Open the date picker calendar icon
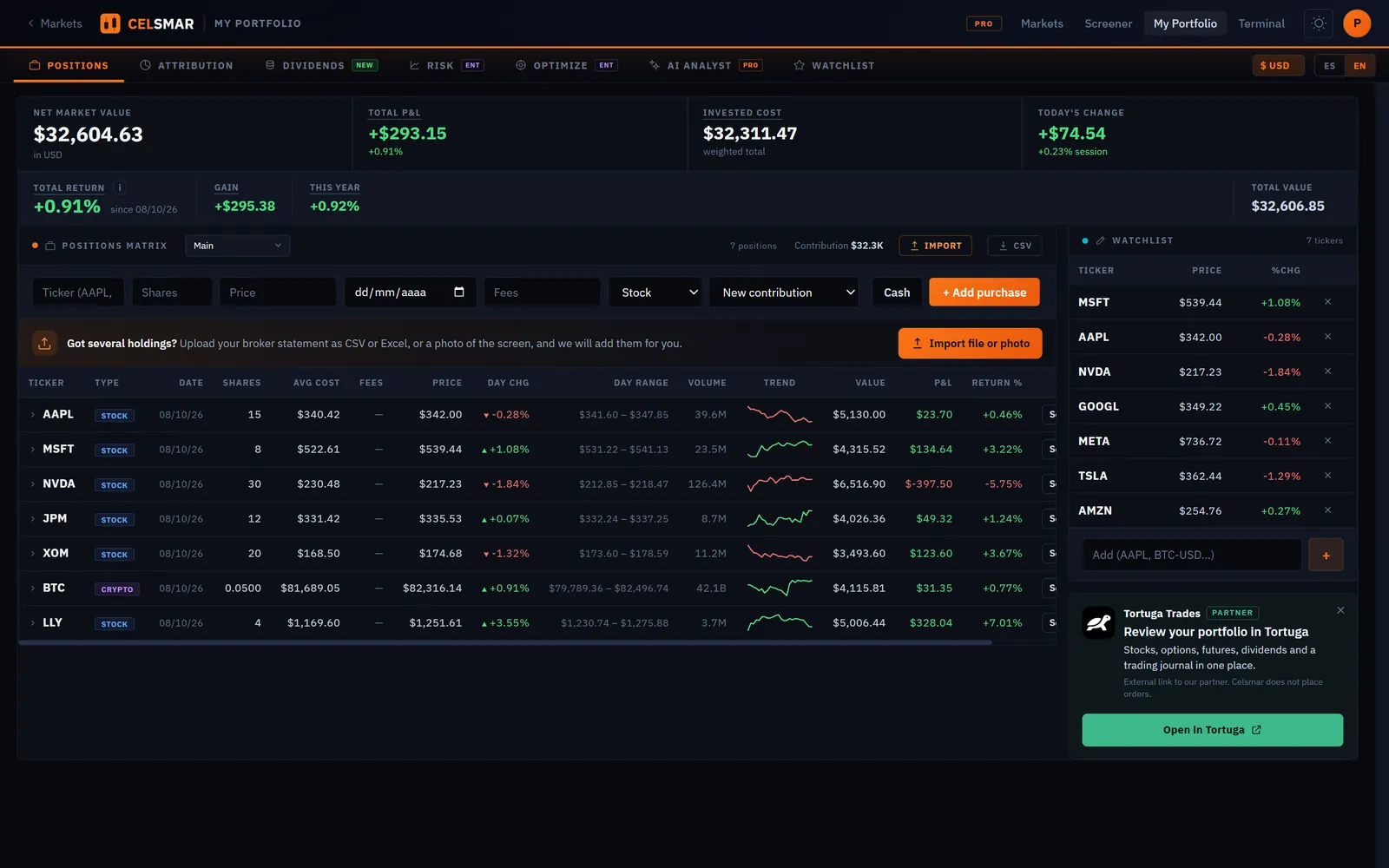 459,292
